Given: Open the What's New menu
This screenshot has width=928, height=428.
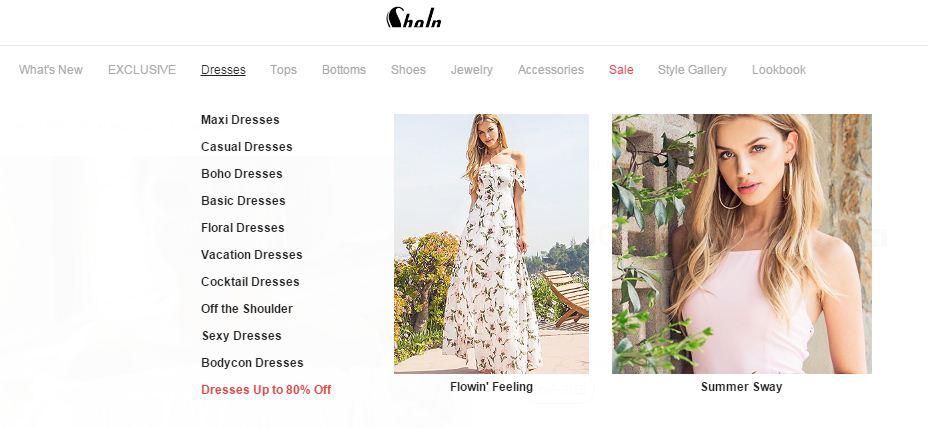Looking at the screenshot, I should [51, 70].
